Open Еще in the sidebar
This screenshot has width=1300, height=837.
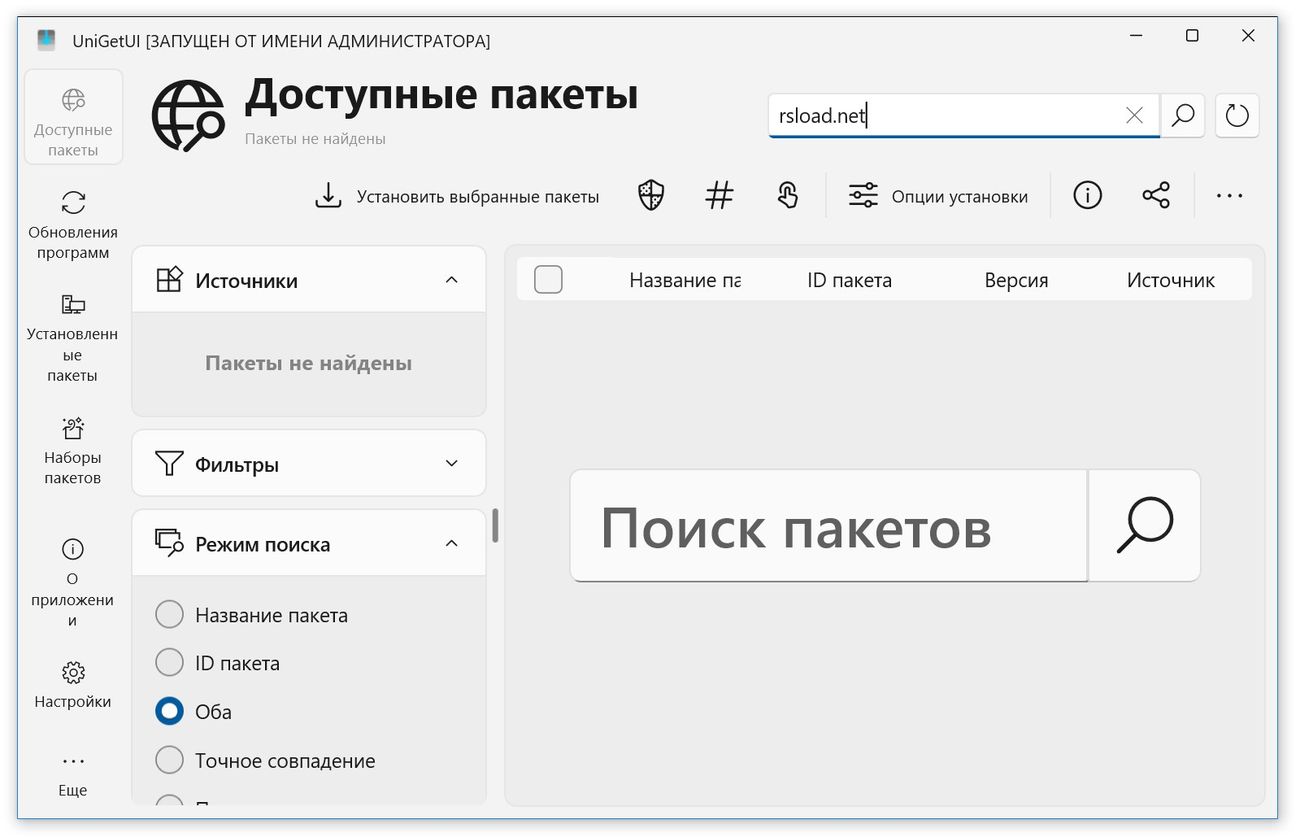[x=72, y=775]
